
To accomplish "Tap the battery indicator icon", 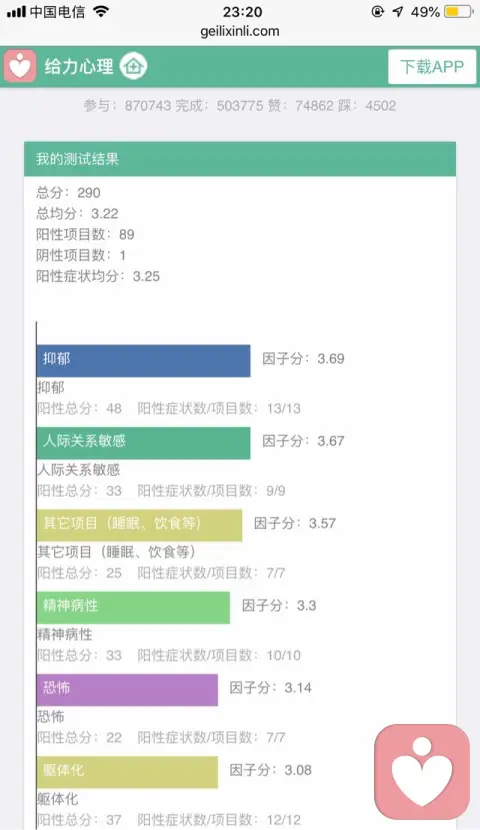I will pos(458,12).
